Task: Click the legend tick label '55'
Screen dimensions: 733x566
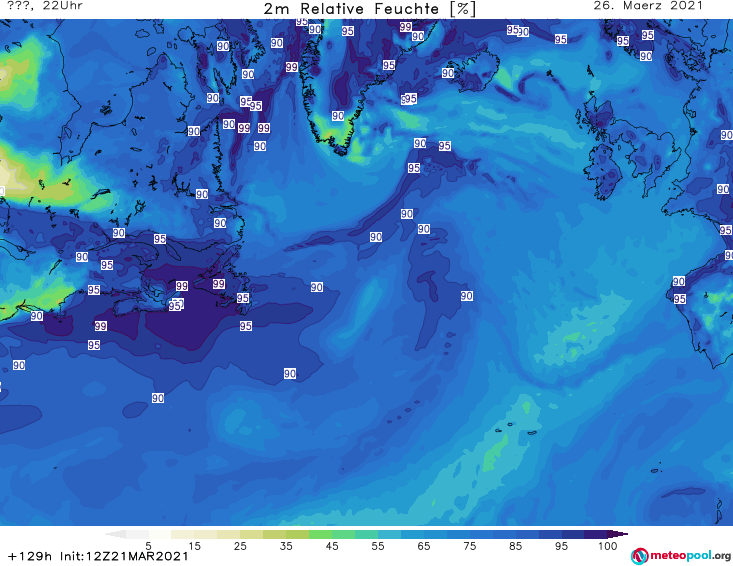Action: pos(378,546)
